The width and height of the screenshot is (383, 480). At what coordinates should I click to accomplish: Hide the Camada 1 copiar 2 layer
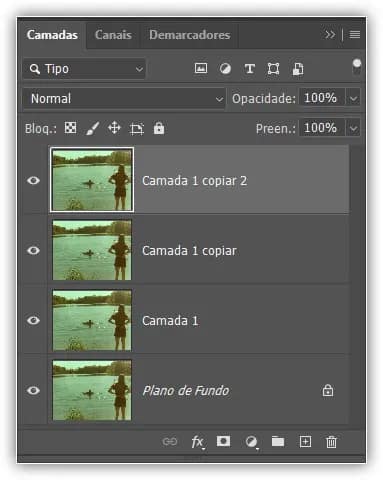33,180
